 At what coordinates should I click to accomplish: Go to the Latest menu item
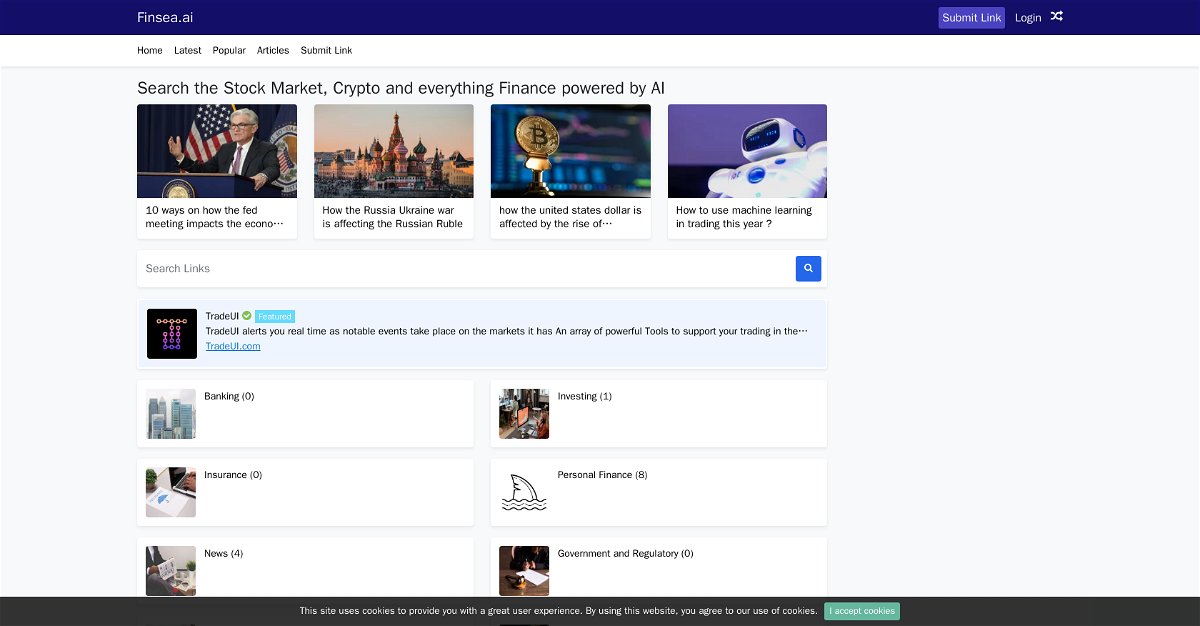coord(187,50)
